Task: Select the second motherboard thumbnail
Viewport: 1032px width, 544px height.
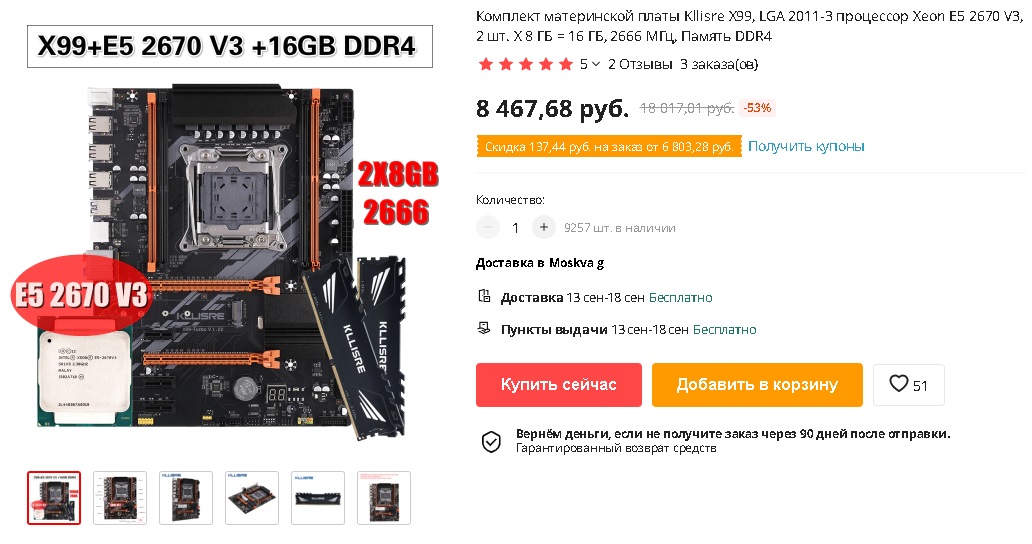Action: point(120,498)
